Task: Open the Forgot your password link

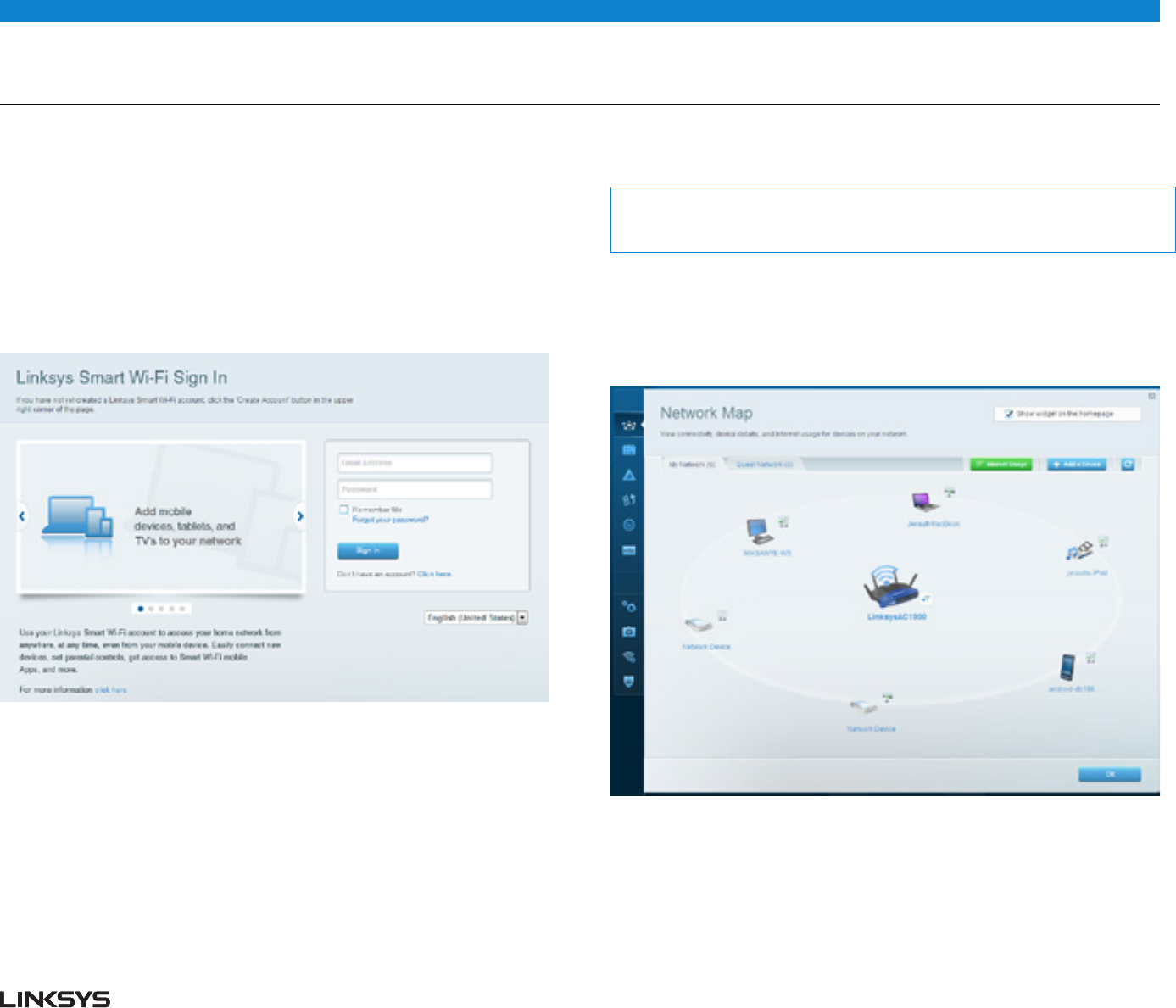Action: coord(391,520)
